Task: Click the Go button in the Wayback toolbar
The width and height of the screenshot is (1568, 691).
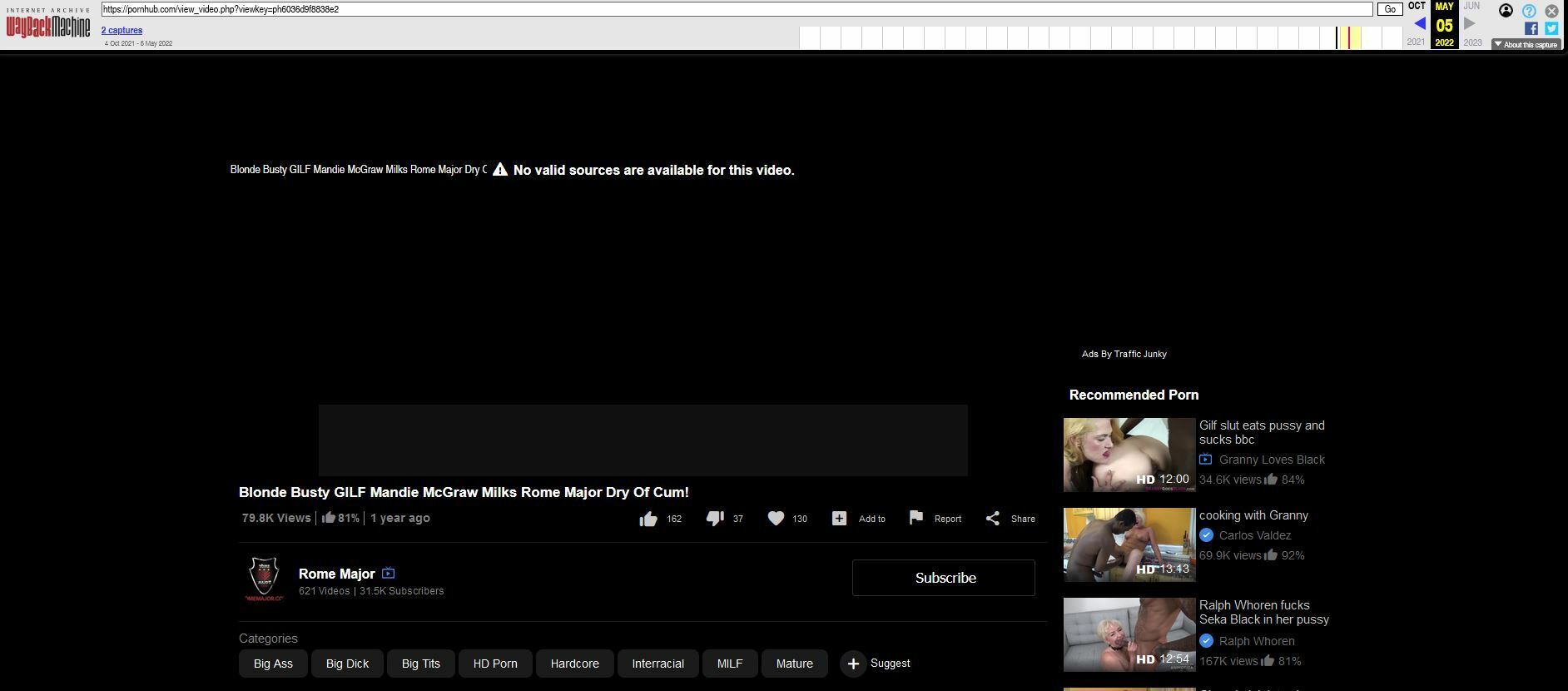Action: click(1389, 9)
